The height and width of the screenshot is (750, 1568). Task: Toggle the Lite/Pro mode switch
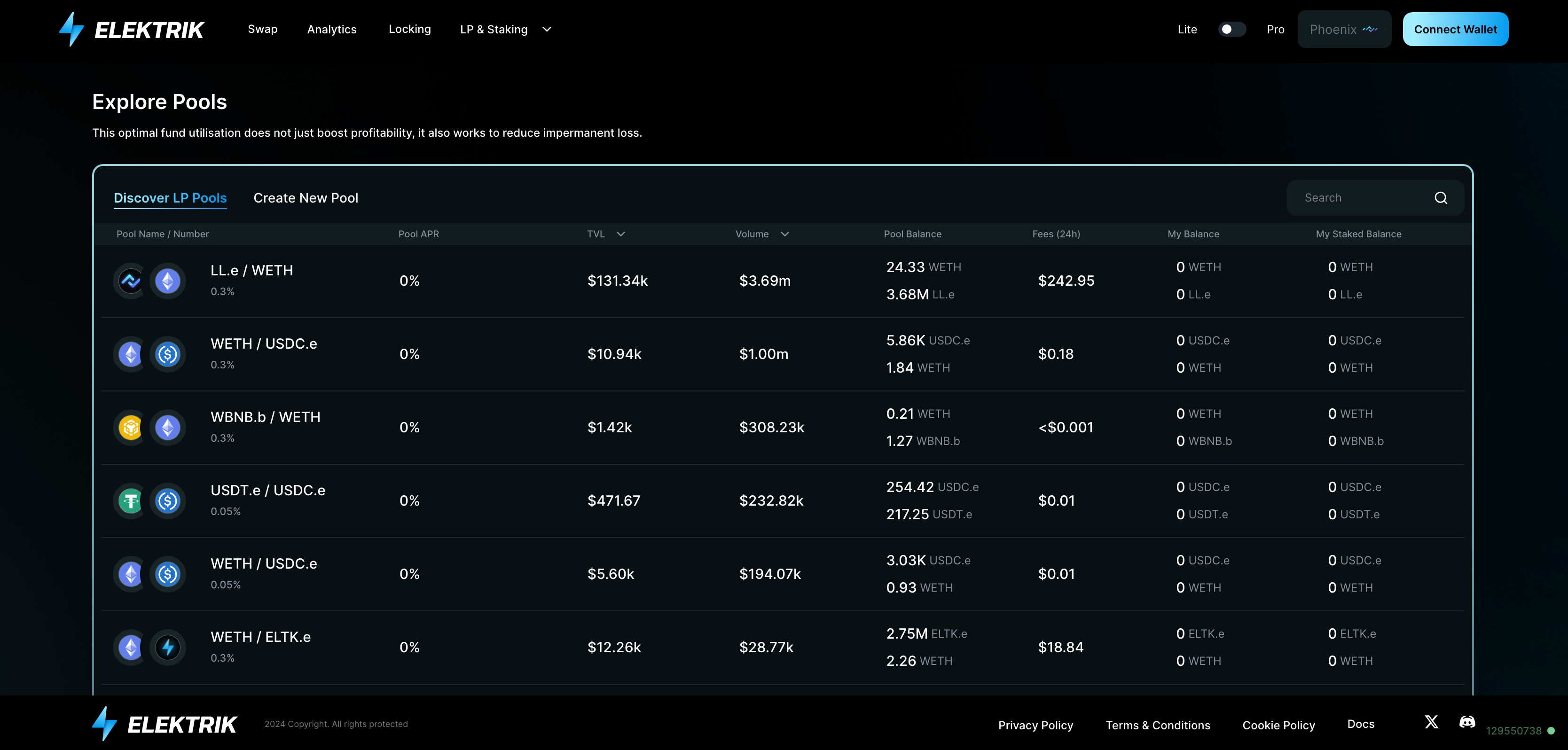pos(1231,29)
